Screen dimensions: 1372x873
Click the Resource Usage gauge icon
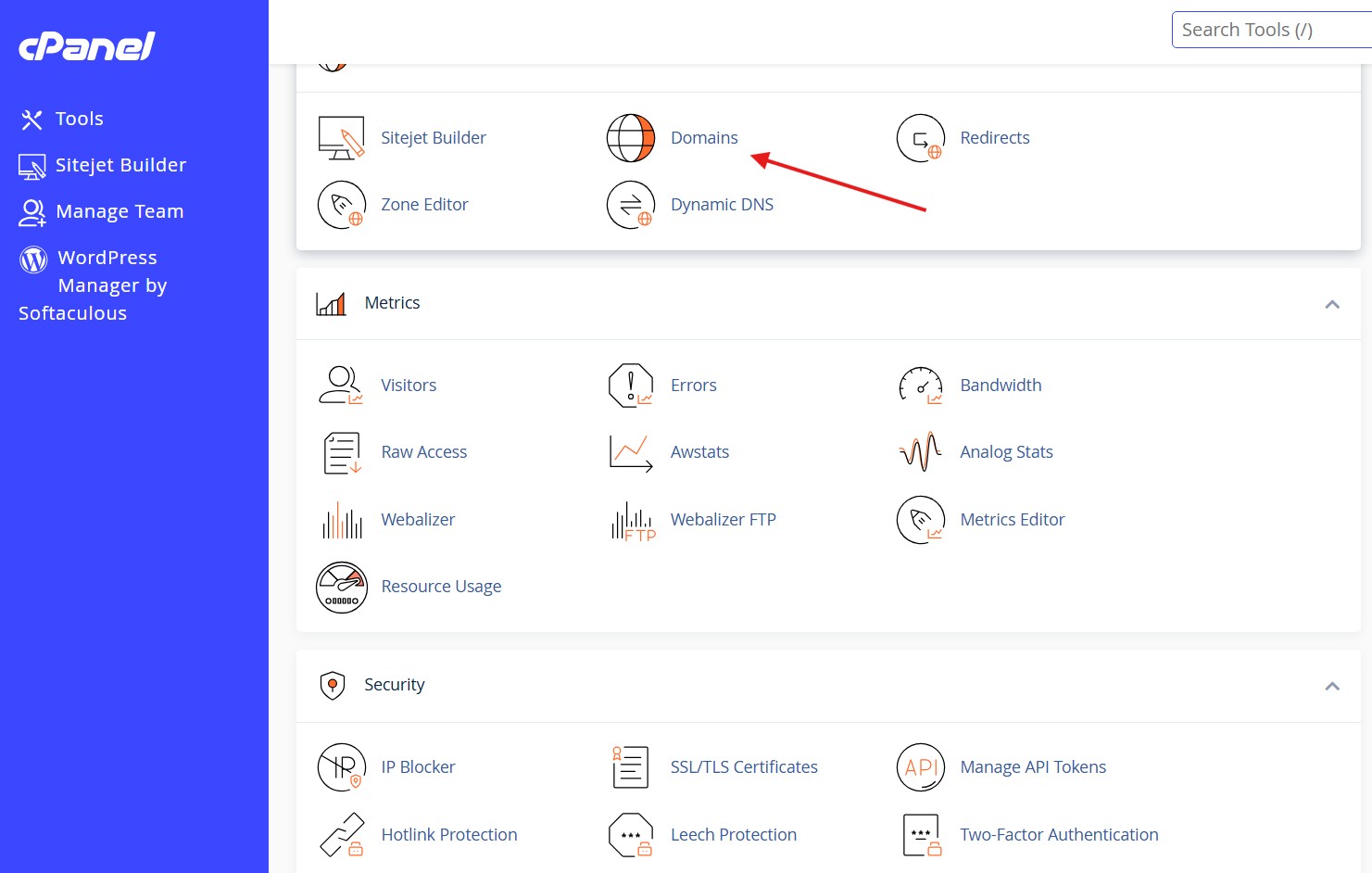342,588
